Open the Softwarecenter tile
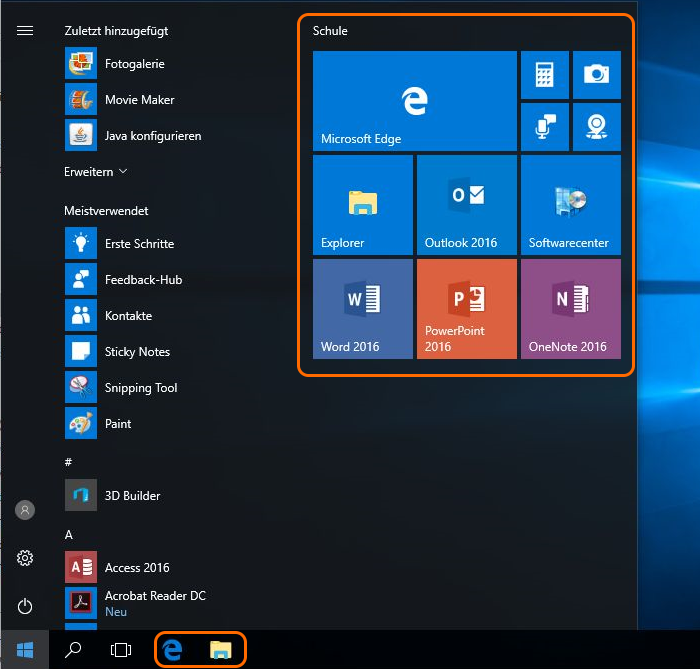Viewport: 700px width, 669px height. [570, 205]
